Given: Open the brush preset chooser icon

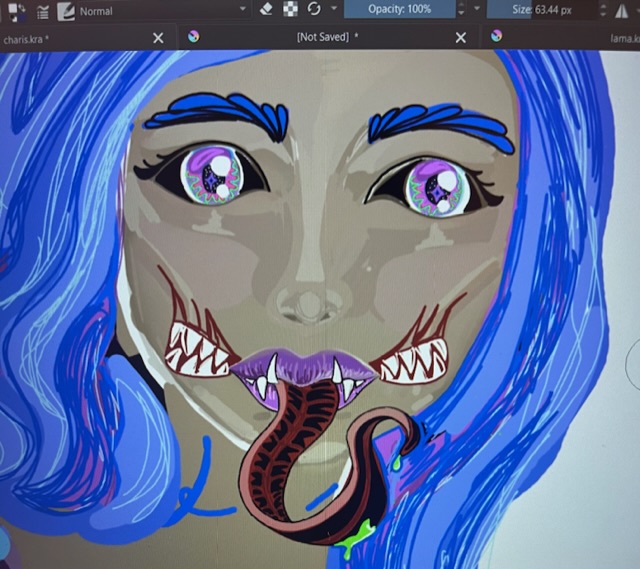Looking at the screenshot, I should pos(66,10).
